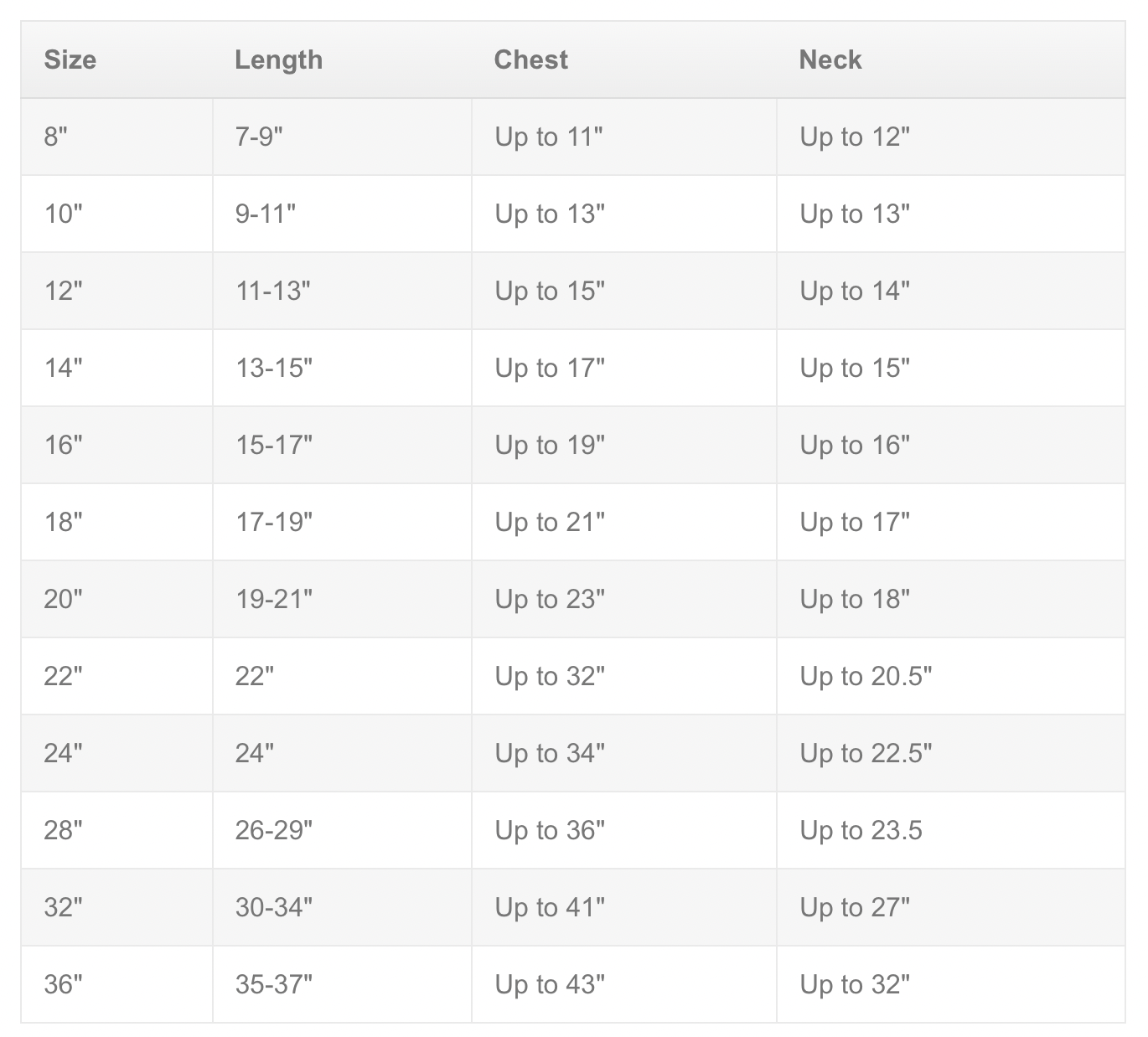This screenshot has width=1148, height=1037.
Task: Select the 36" size cell
Action: pyautogui.click(x=116, y=984)
